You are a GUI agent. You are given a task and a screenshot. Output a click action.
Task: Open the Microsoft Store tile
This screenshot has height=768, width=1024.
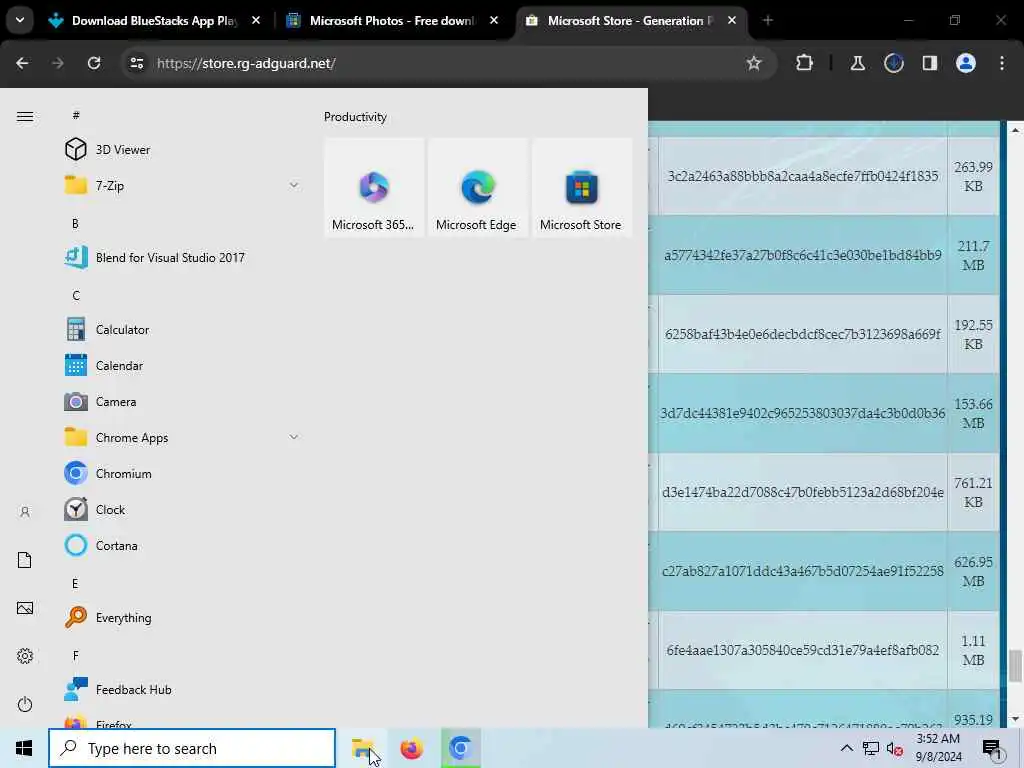(582, 187)
